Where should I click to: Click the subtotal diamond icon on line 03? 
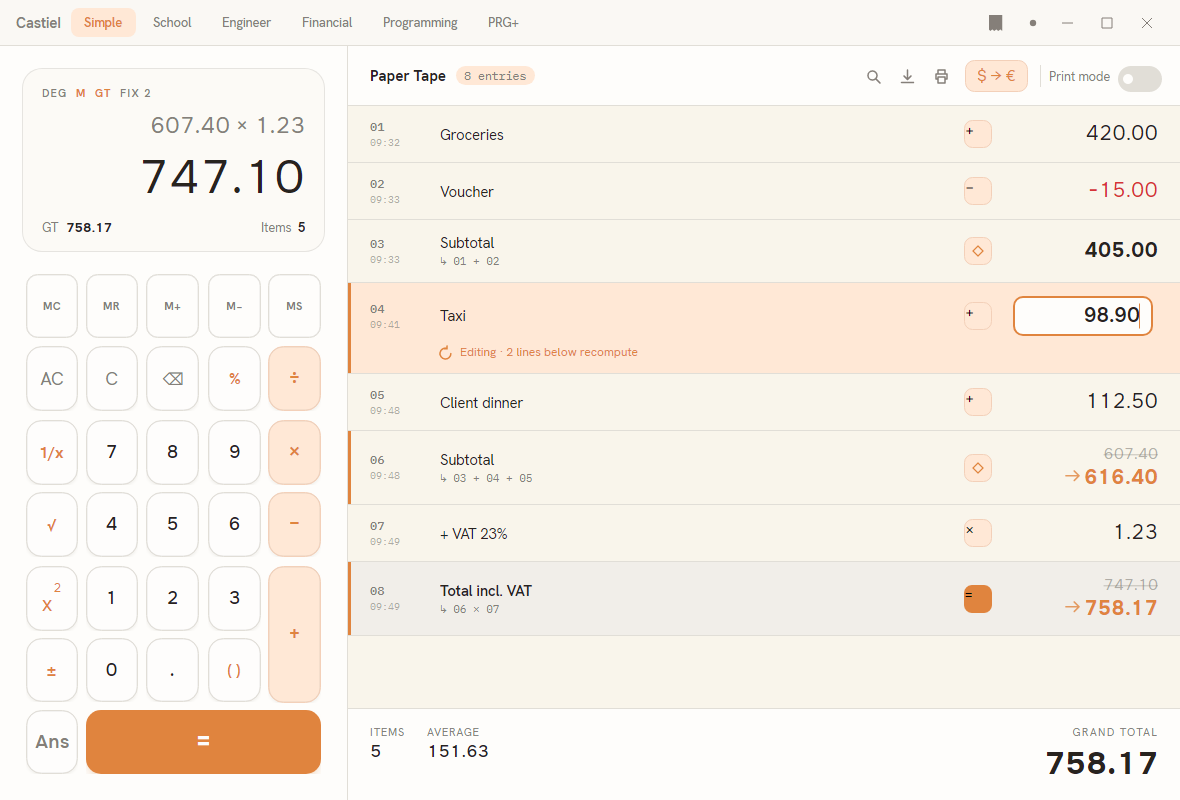pyautogui.click(x=978, y=251)
